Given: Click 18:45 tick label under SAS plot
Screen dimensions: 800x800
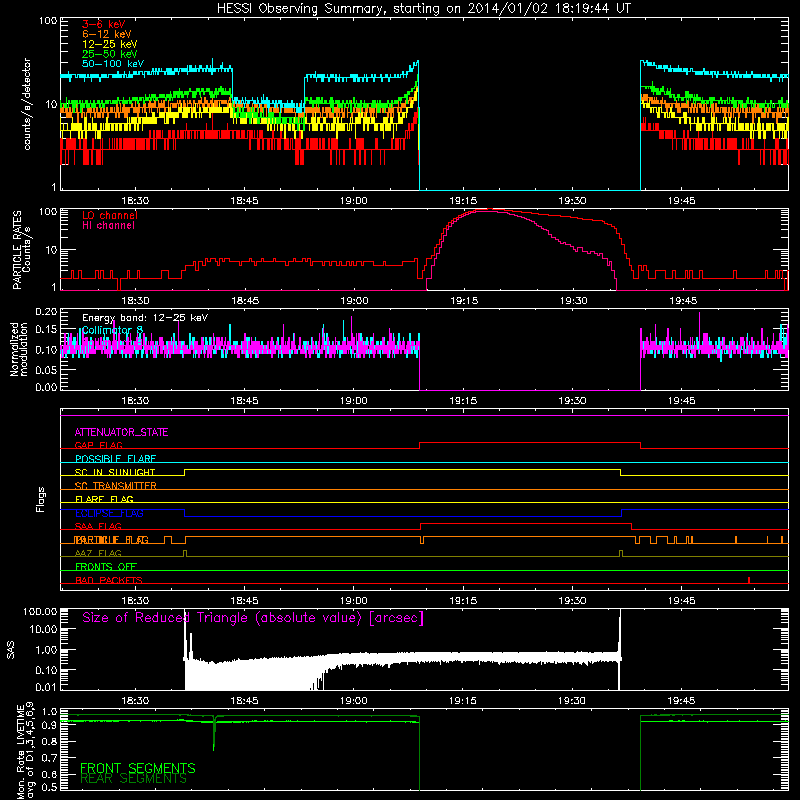Looking at the screenshot, I should coord(244,701).
